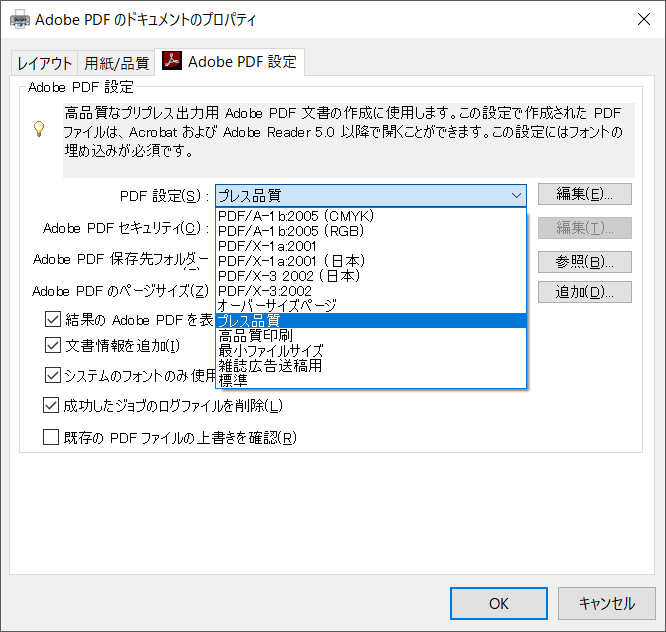Screen dimensions: 666x632
Task: Click the PDF settings description text
Action: [343, 132]
